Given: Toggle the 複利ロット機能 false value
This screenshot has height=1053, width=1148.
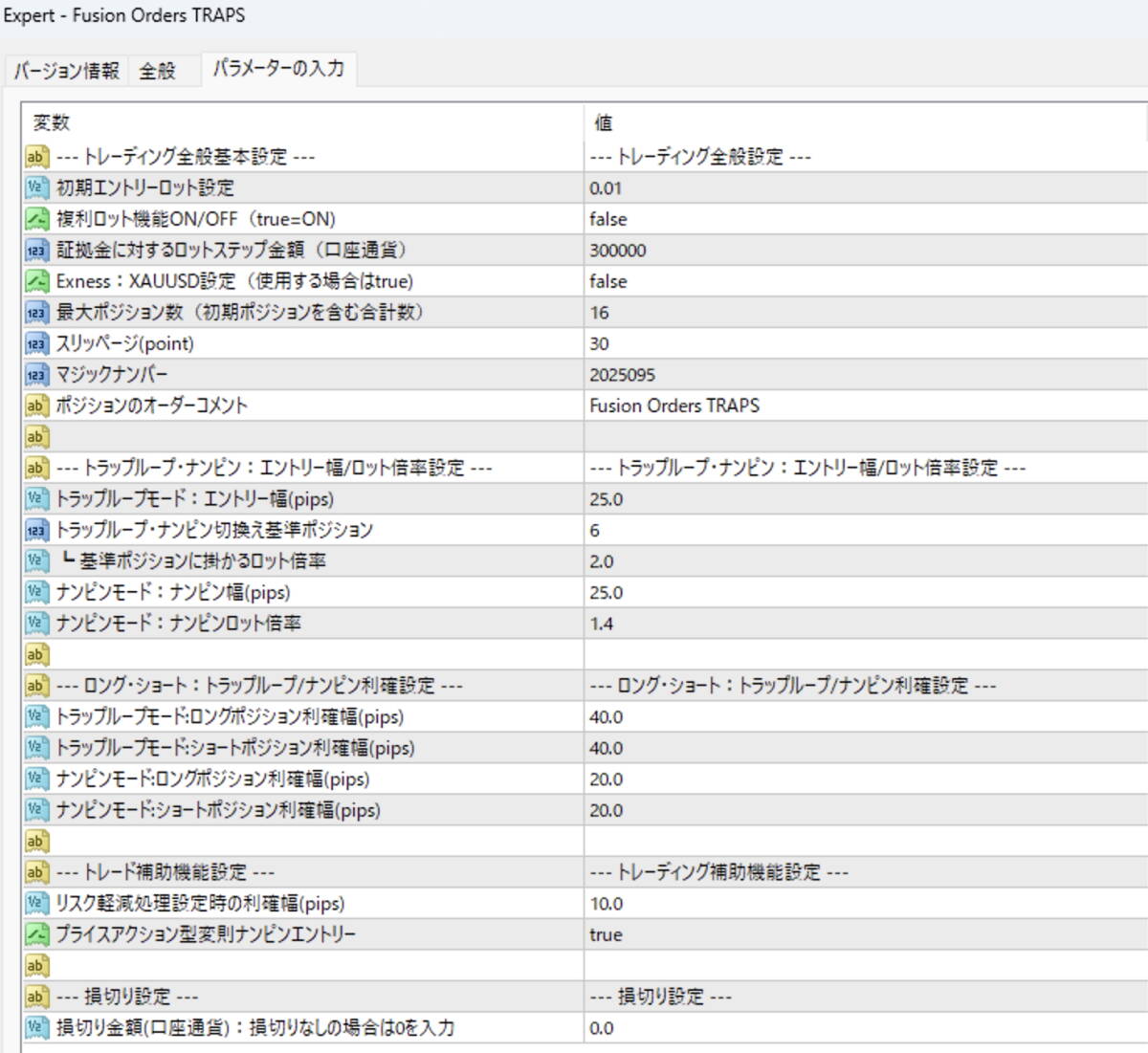Looking at the screenshot, I should 608,219.
